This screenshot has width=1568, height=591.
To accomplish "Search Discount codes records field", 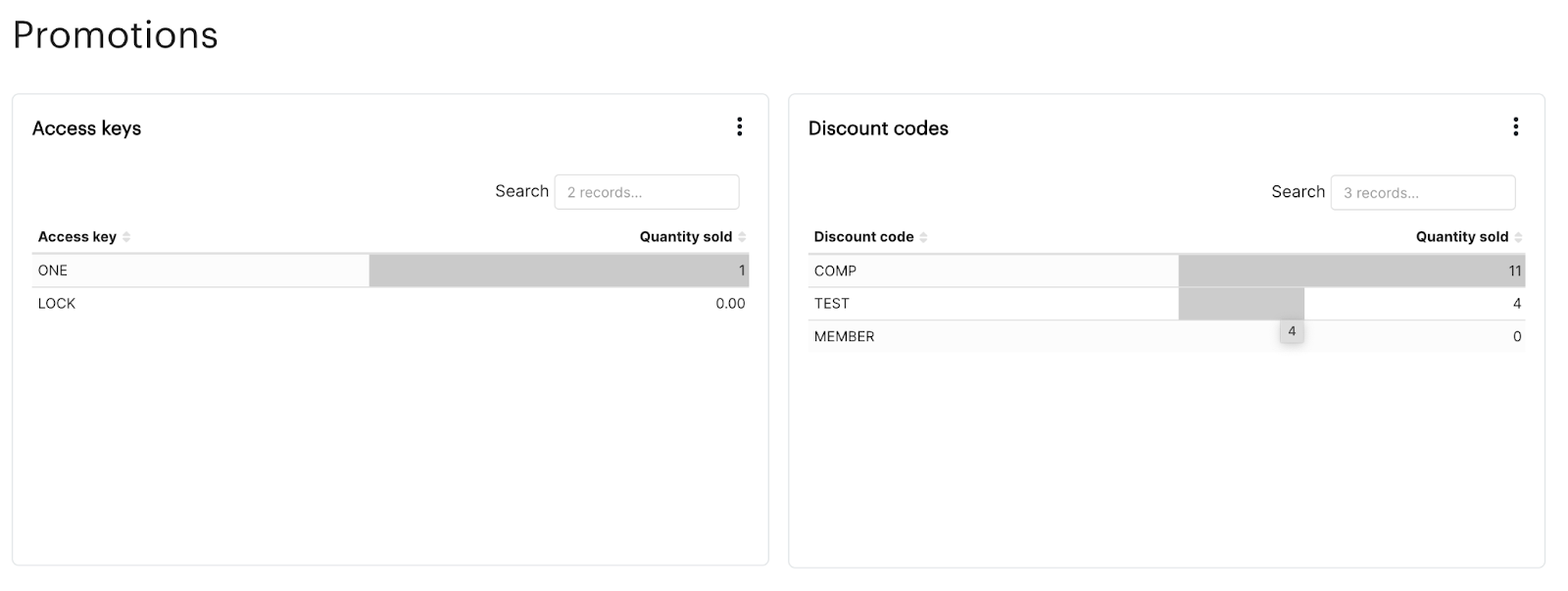I will click(1423, 192).
